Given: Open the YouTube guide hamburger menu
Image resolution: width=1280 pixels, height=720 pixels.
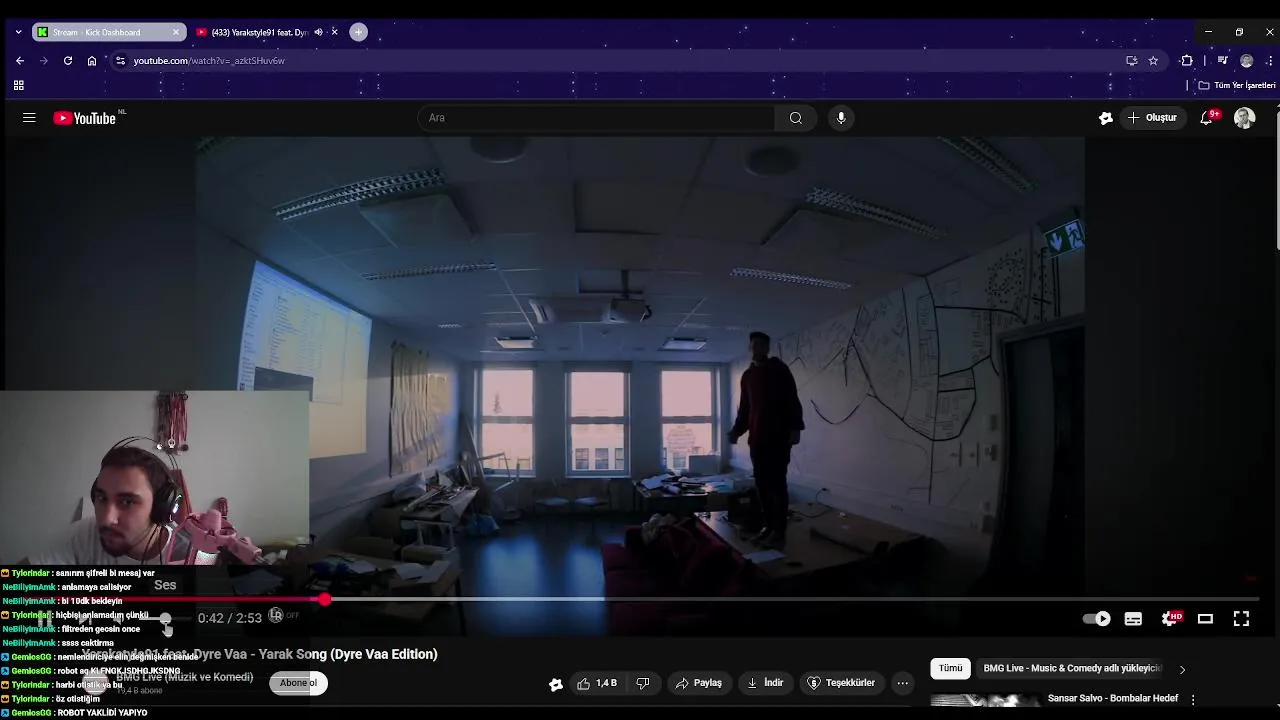Looking at the screenshot, I should click(x=29, y=118).
